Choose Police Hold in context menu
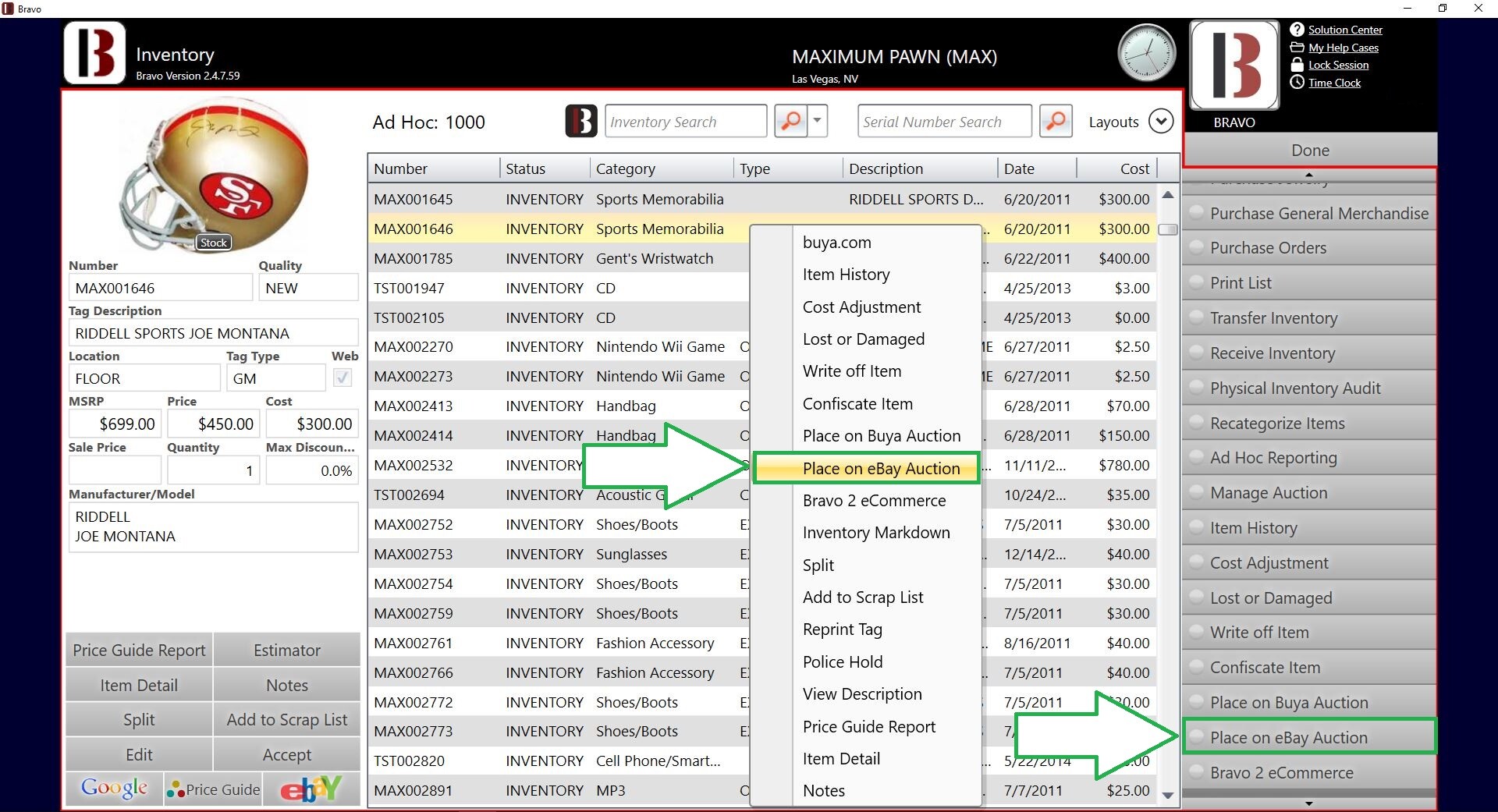Image resolution: width=1498 pixels, height=812 pixels. [866, 661]
